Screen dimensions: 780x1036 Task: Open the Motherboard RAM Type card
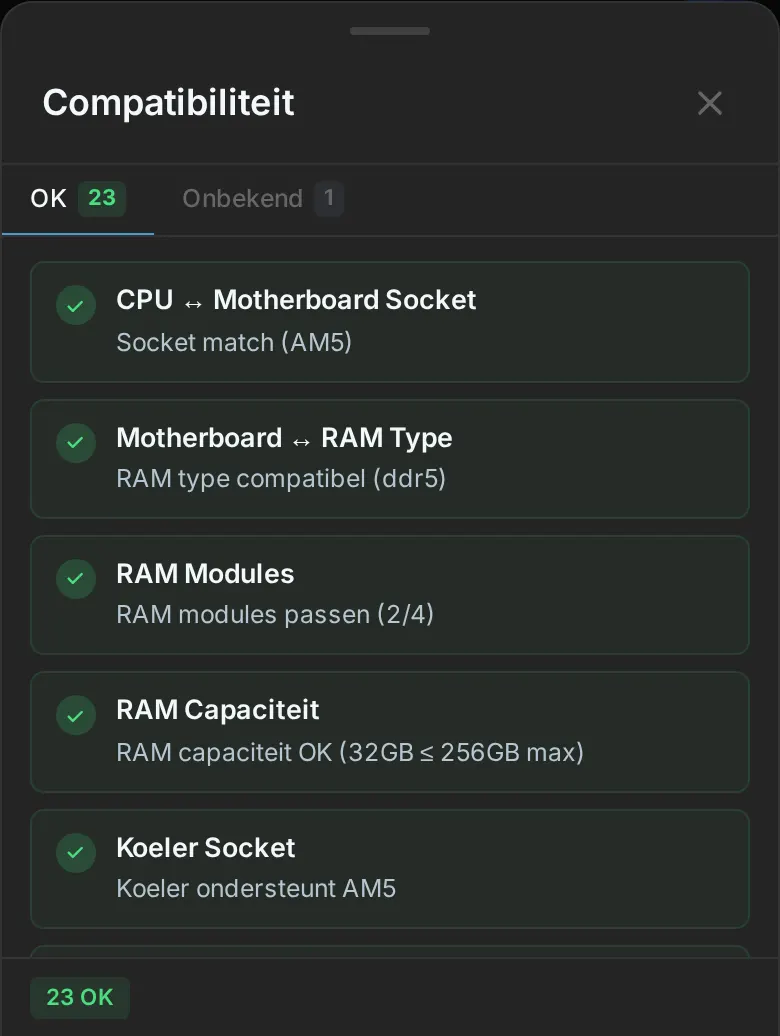(x=390, y=459)
